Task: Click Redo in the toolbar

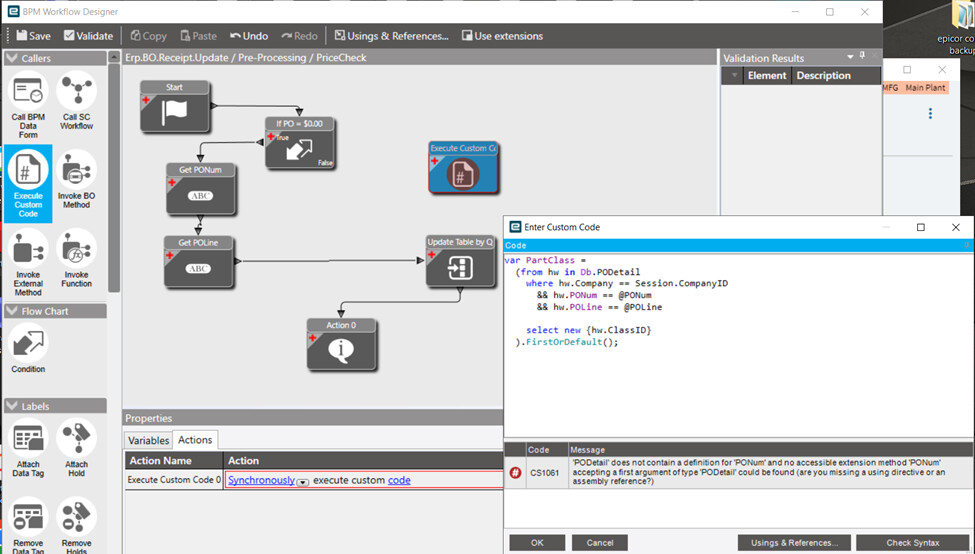Action: [299, 36]
